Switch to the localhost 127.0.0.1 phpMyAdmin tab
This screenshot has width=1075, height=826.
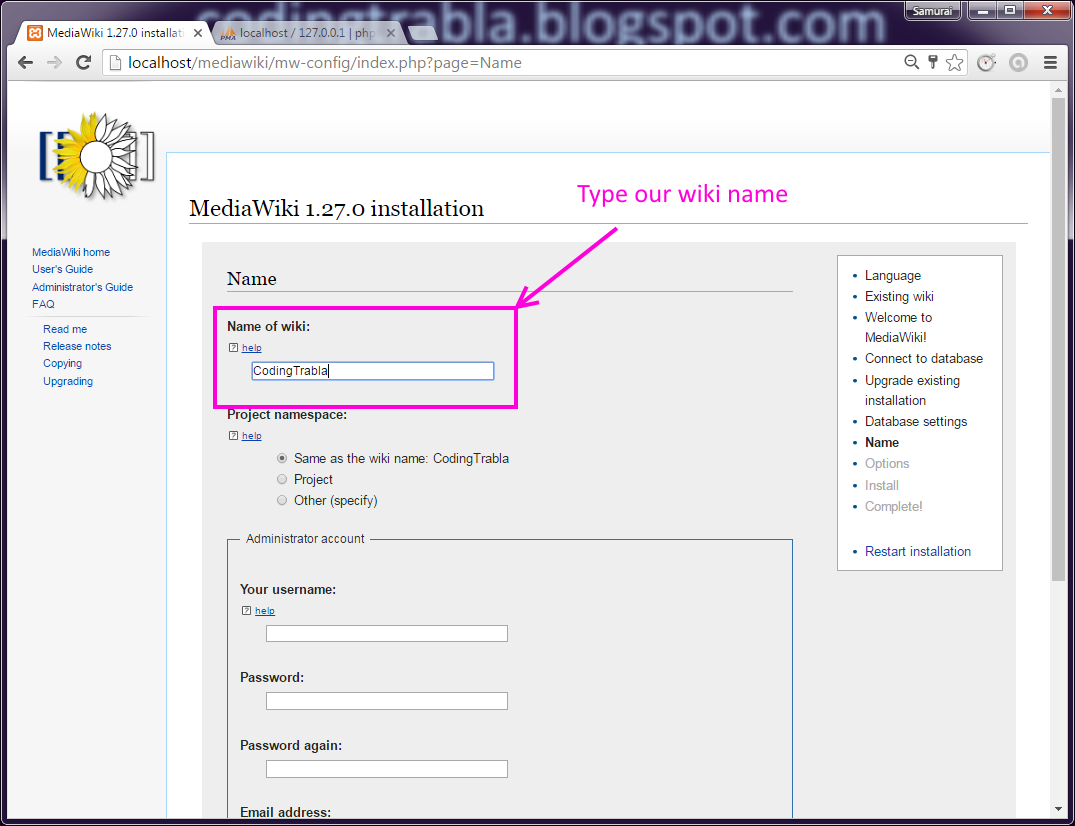pyautogui.click(x=308, y=33)
